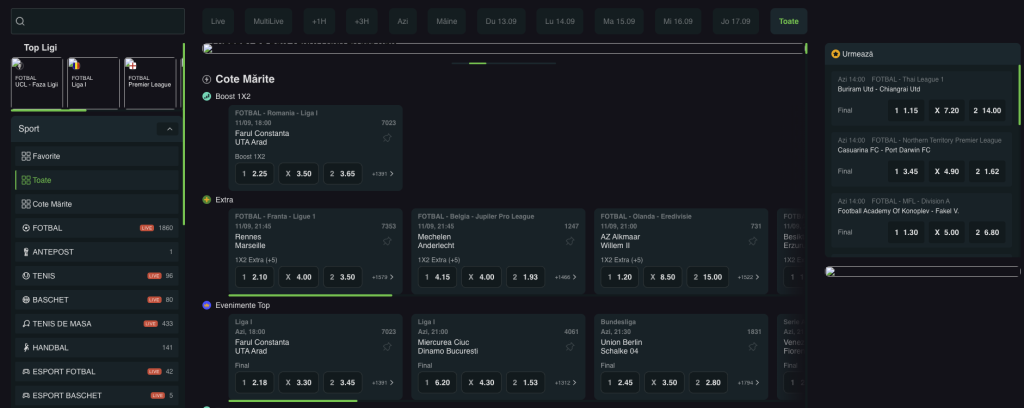The width and height of the screenshot is (1024, 408).
Task: Bet on draw 4.00 Rennes Marseille
Action: point(298,277)
